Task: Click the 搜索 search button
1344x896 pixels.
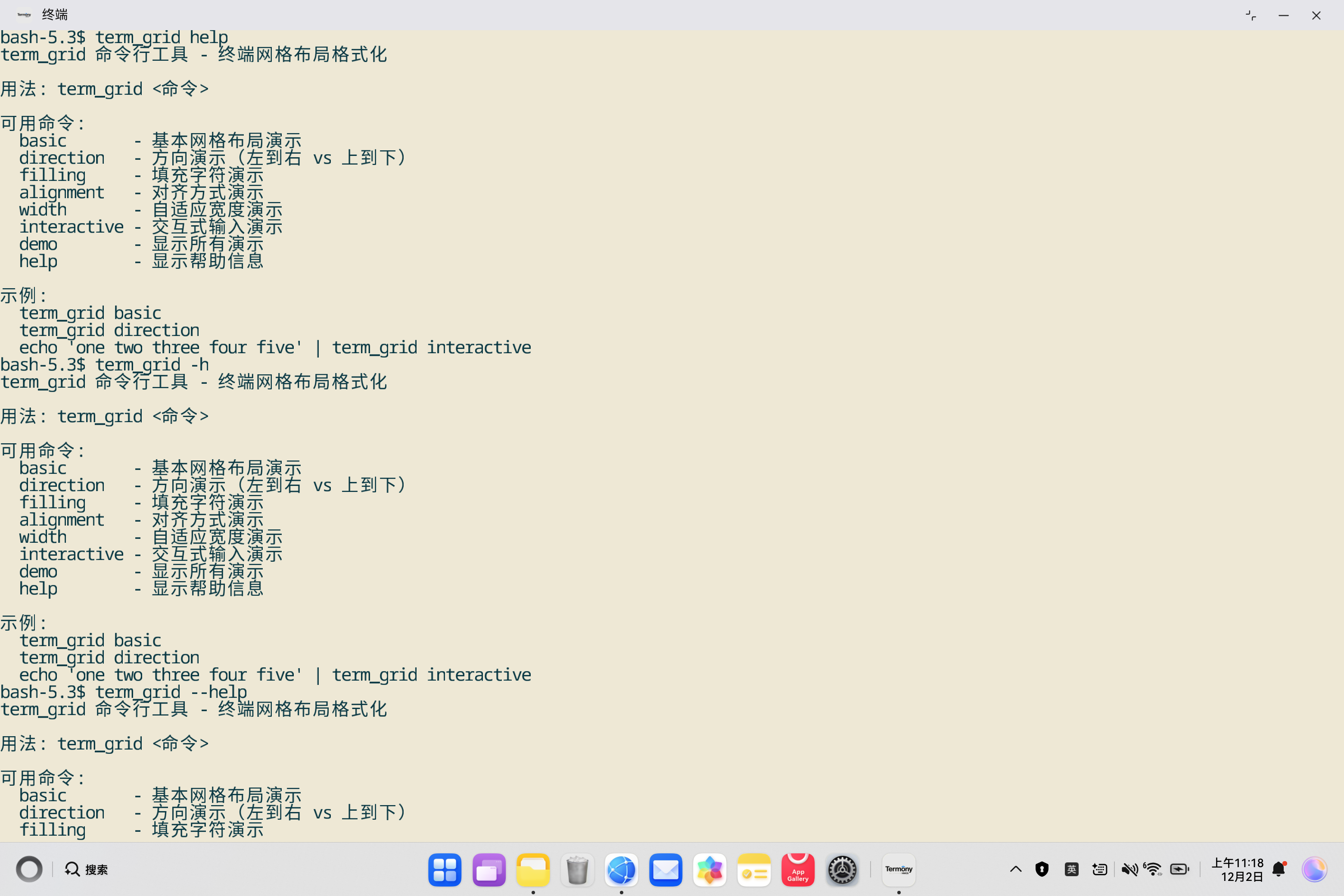Action: [x=87, y=870]
